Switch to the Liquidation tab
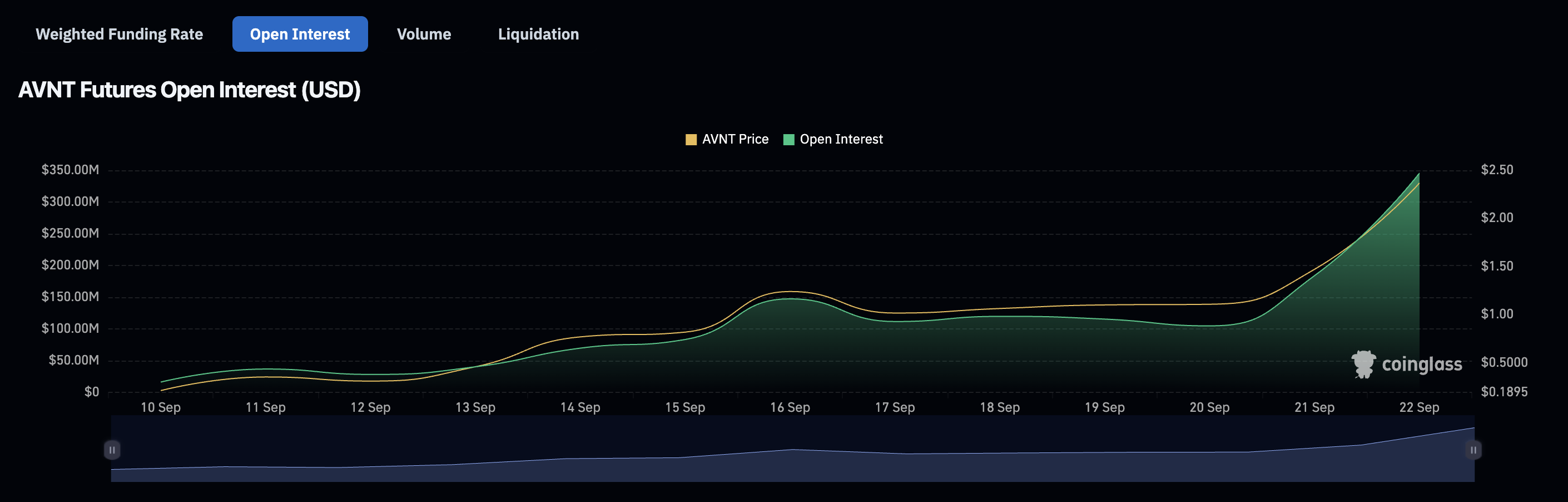The height and width of the screenshot is (502, 1568). (x=538, y=33)
